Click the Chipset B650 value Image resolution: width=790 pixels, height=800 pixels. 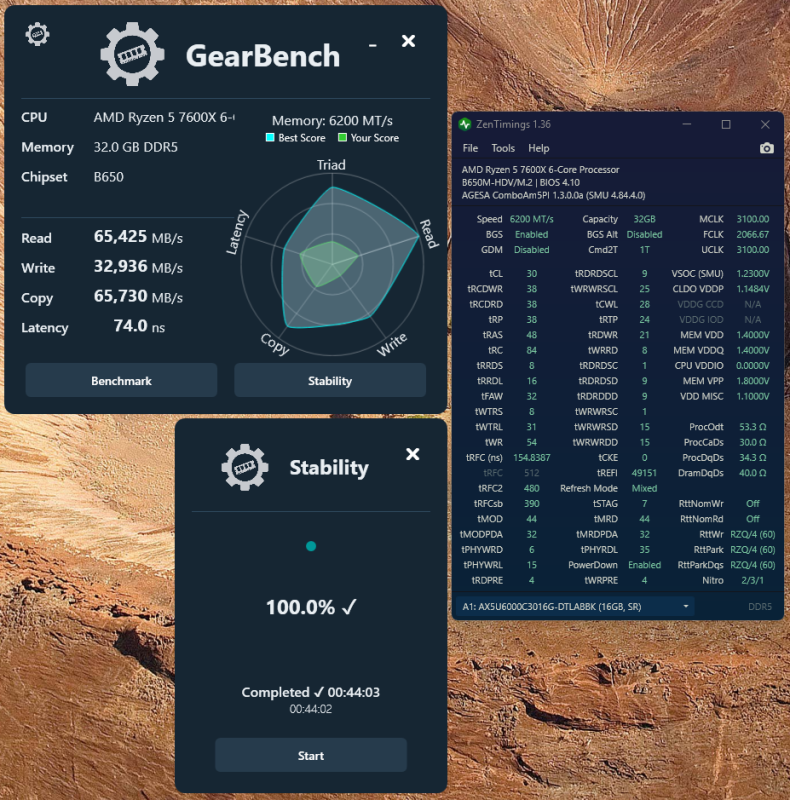108,177
